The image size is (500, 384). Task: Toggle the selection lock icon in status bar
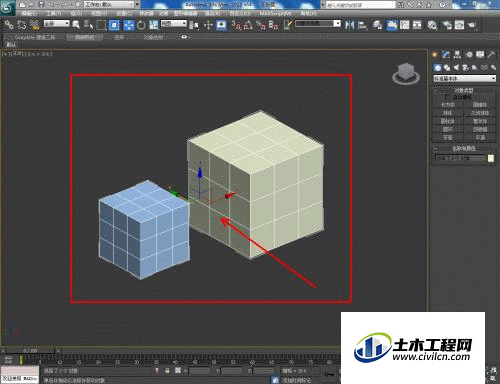[167, 371]
